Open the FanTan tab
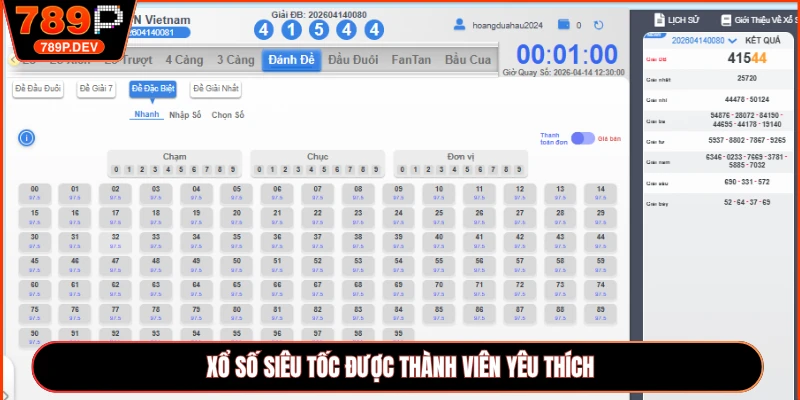800x400 pixels. click(411, 60)
